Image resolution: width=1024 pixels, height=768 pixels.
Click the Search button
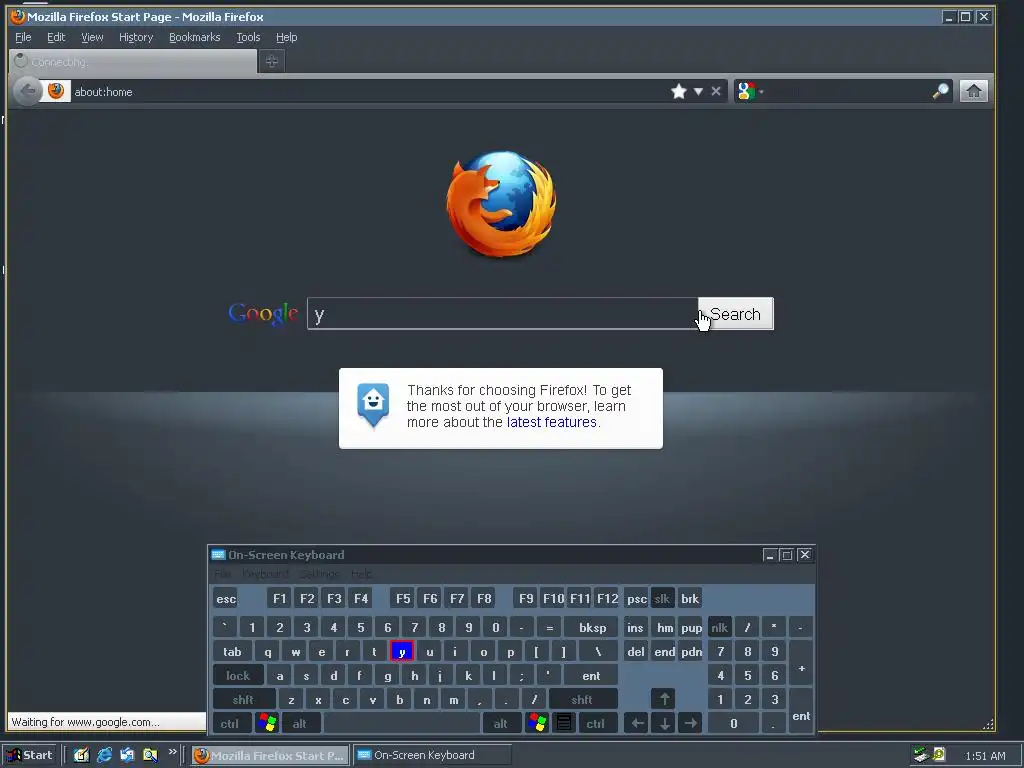click(736, 314)
